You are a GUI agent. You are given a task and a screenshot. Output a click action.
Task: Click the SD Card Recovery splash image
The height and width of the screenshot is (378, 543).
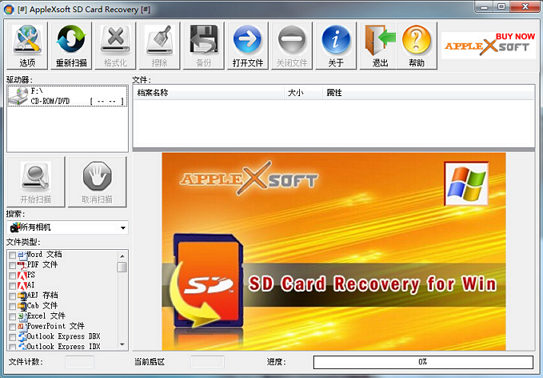point(333,252)
